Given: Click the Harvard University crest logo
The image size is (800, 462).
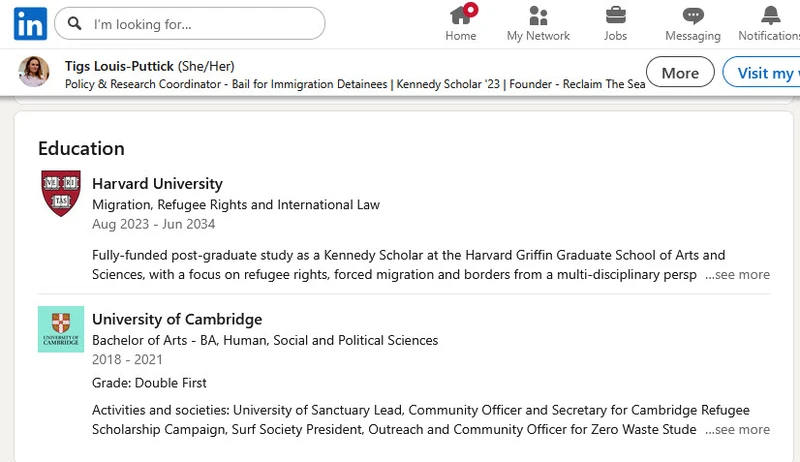Looking at the screenshot, I should click(x=61, y=193).
